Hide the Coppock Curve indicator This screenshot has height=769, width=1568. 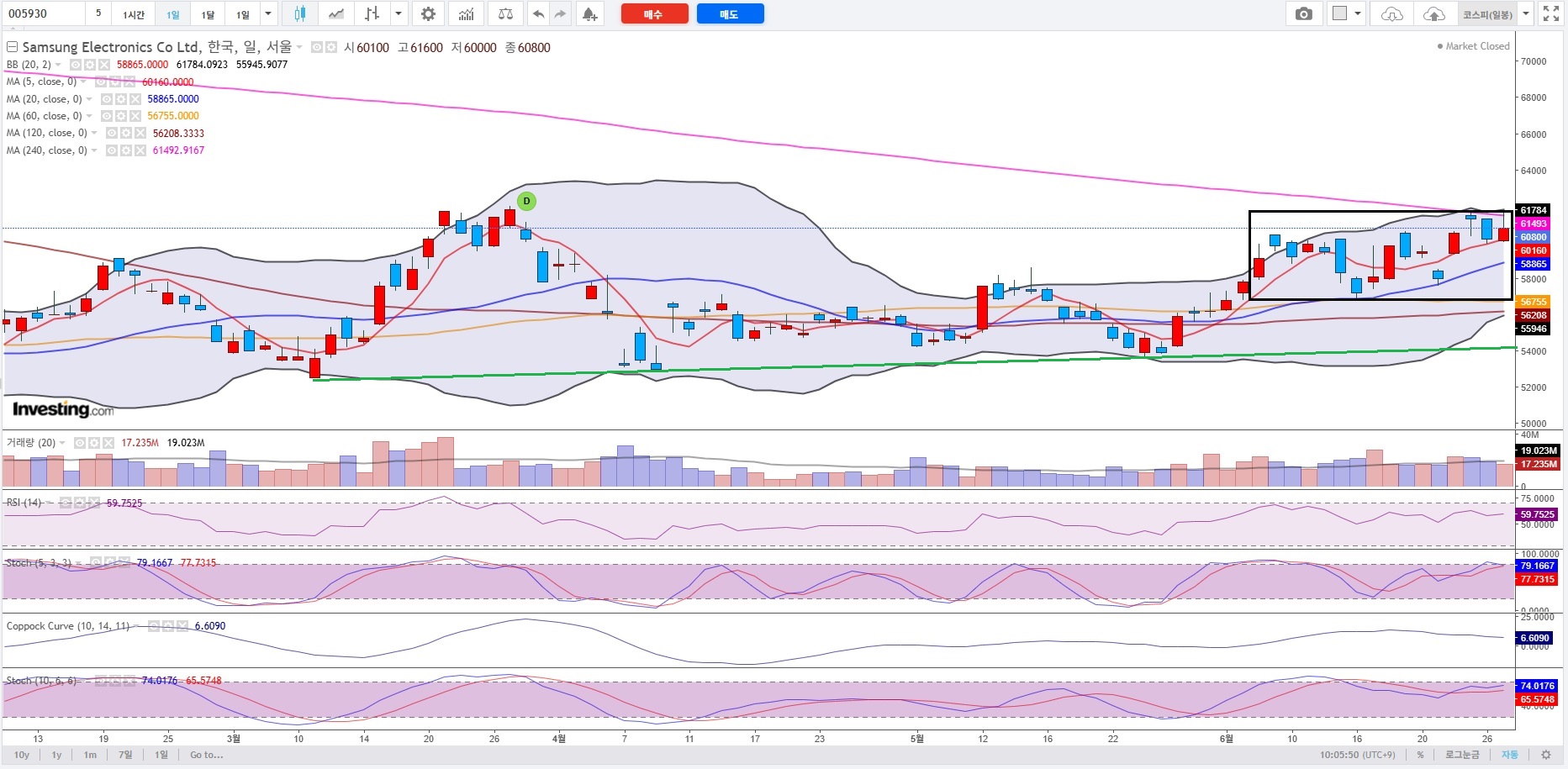[x=153, y=626]
